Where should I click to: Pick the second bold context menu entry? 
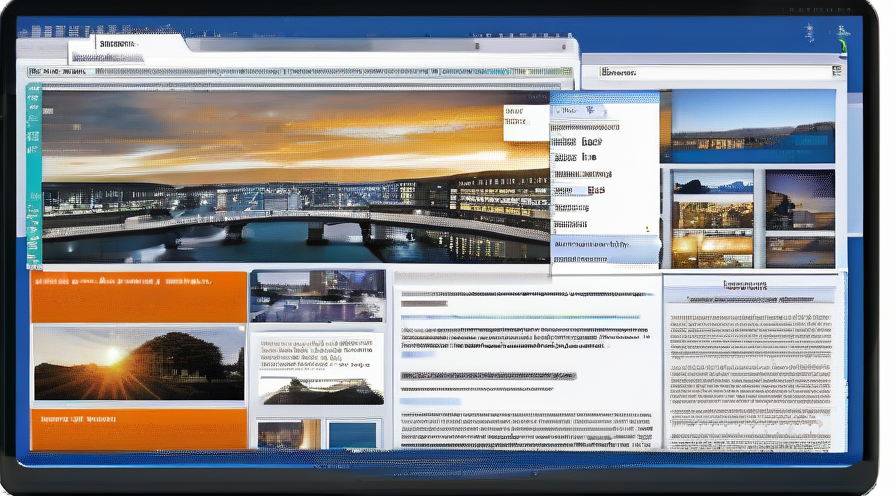point(595,189)
